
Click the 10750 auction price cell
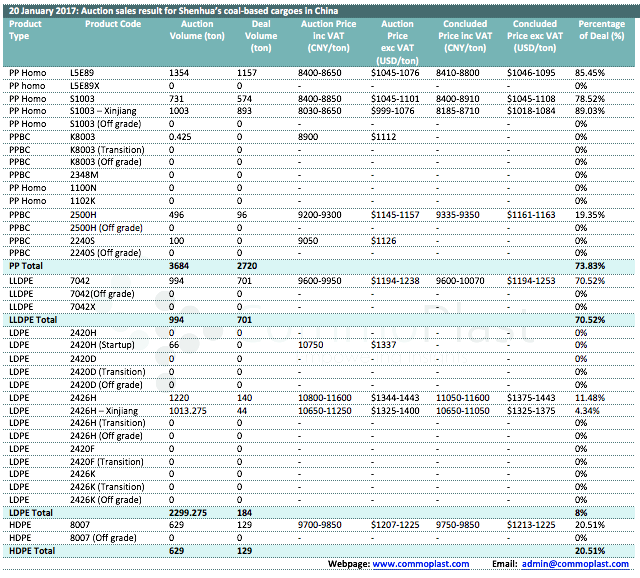[x=313, y=345]
